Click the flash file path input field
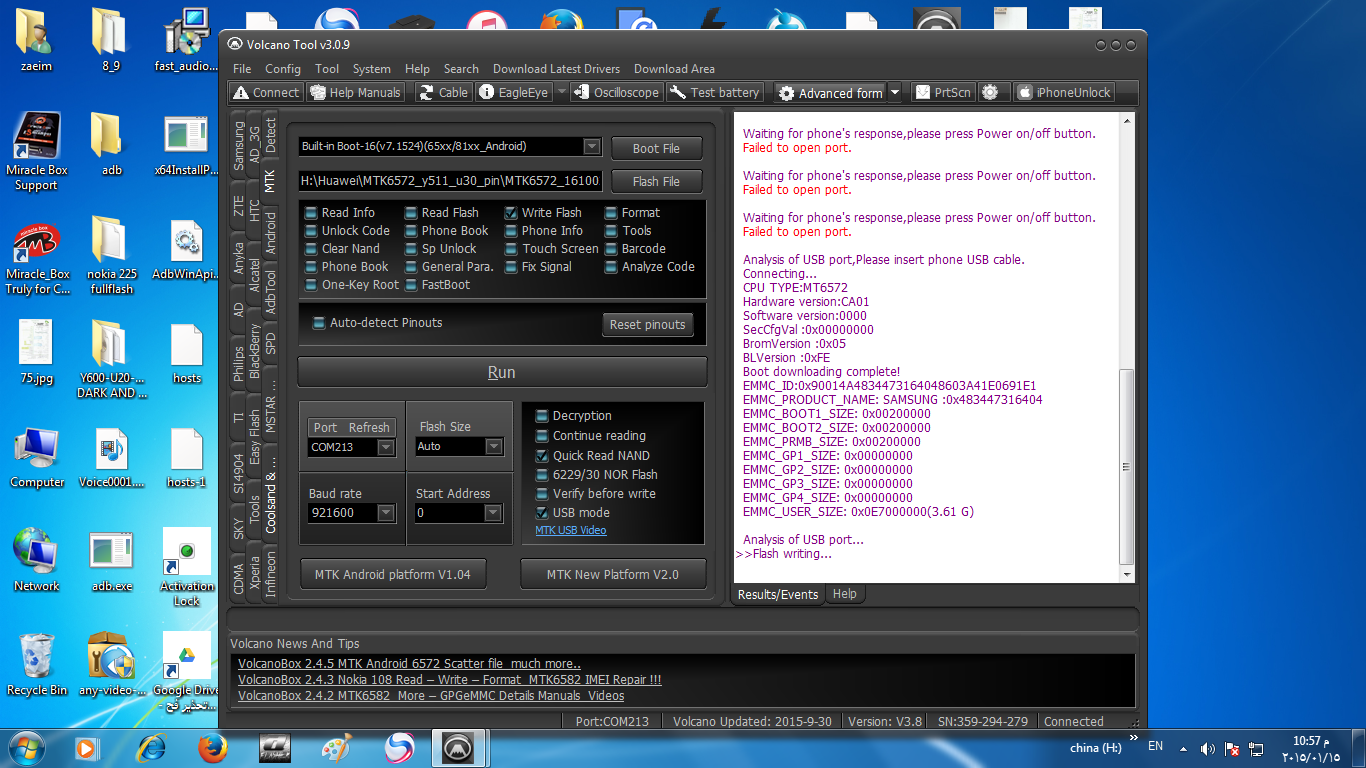The height and width of the screenshot is (768, 1366). (x=451, y=181)
